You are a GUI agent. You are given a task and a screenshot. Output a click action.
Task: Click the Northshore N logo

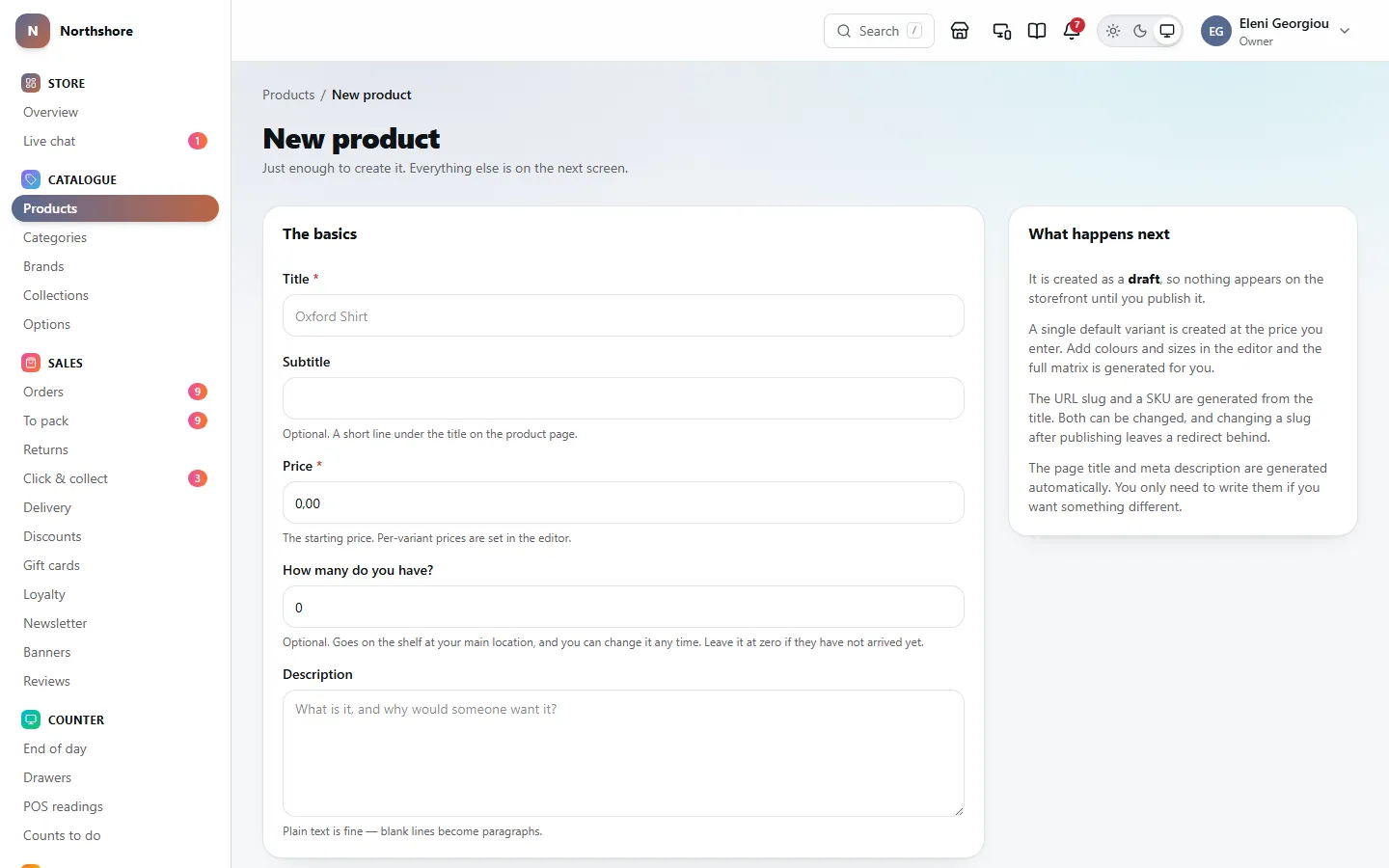[33, 31]
